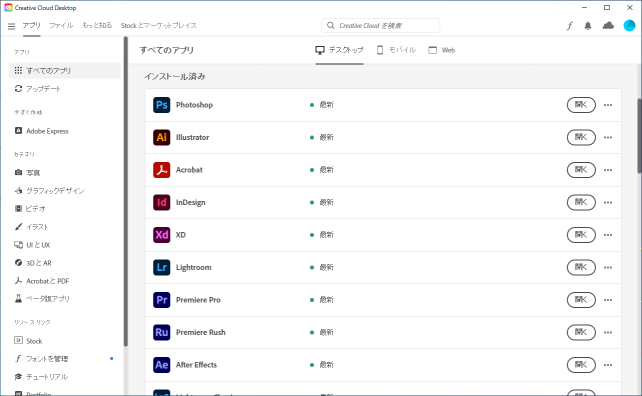Open the notifications bell icon
Viewport: 642px width, 396px height.
pos(588,26)
